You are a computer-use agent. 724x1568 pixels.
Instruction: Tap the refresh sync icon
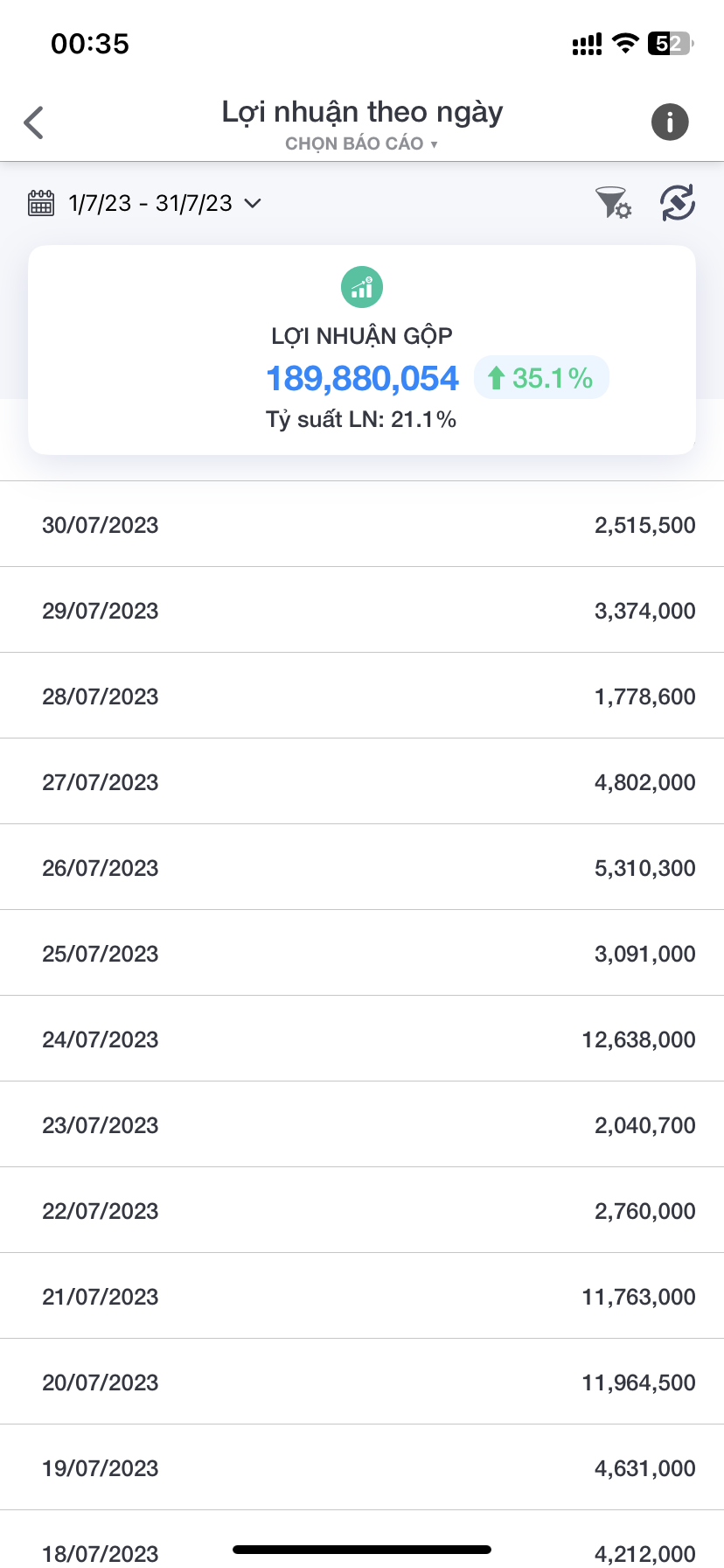[678, 203]
